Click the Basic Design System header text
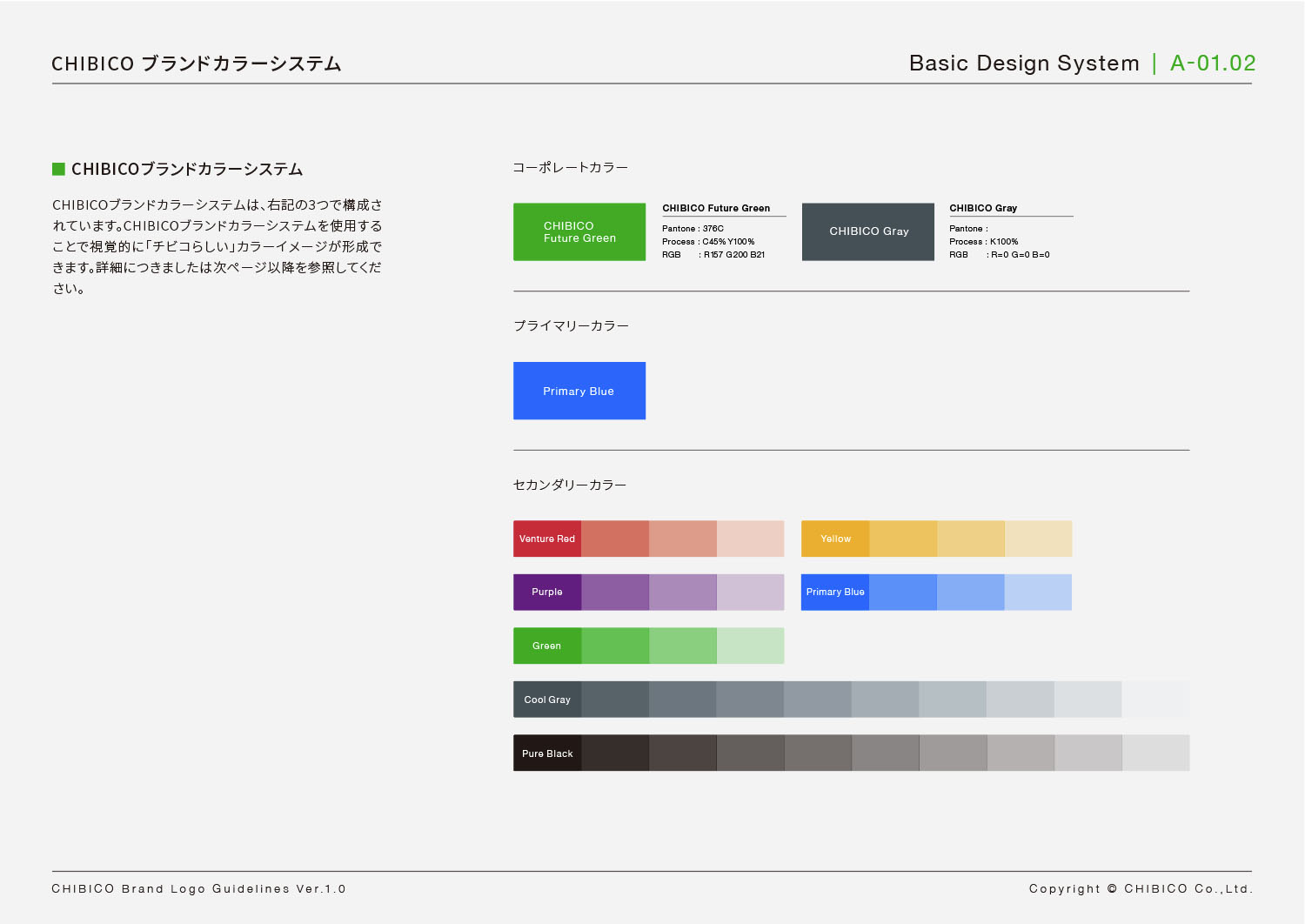Screen dimensions: 1305x924 coord(1024,64)
